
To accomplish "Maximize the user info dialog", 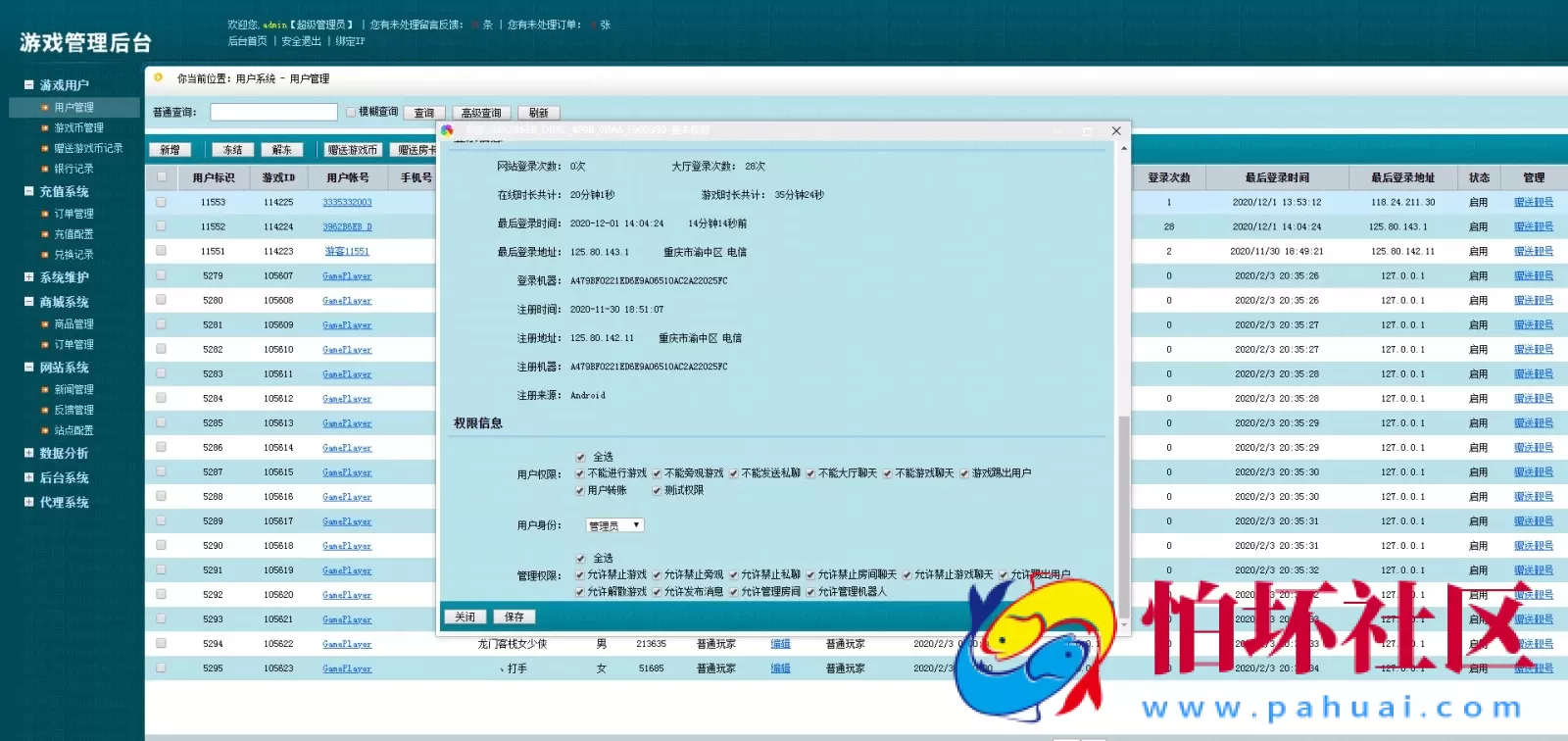I will 1087,130.
